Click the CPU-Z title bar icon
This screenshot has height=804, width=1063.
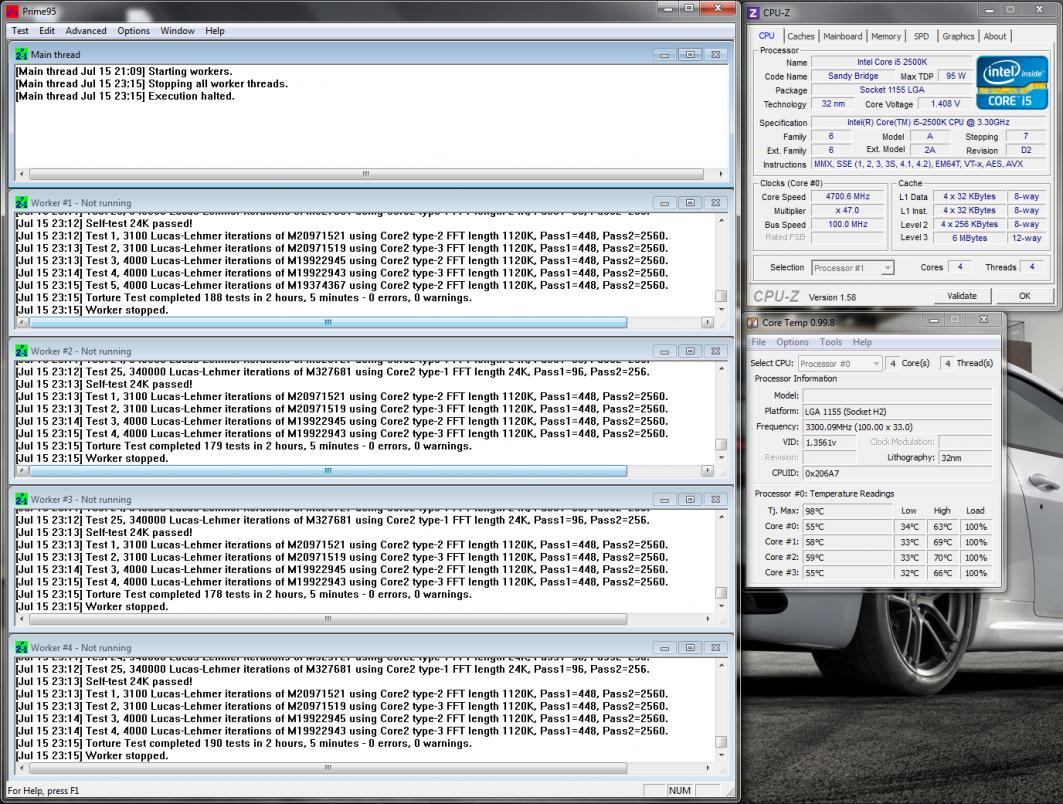753,12
